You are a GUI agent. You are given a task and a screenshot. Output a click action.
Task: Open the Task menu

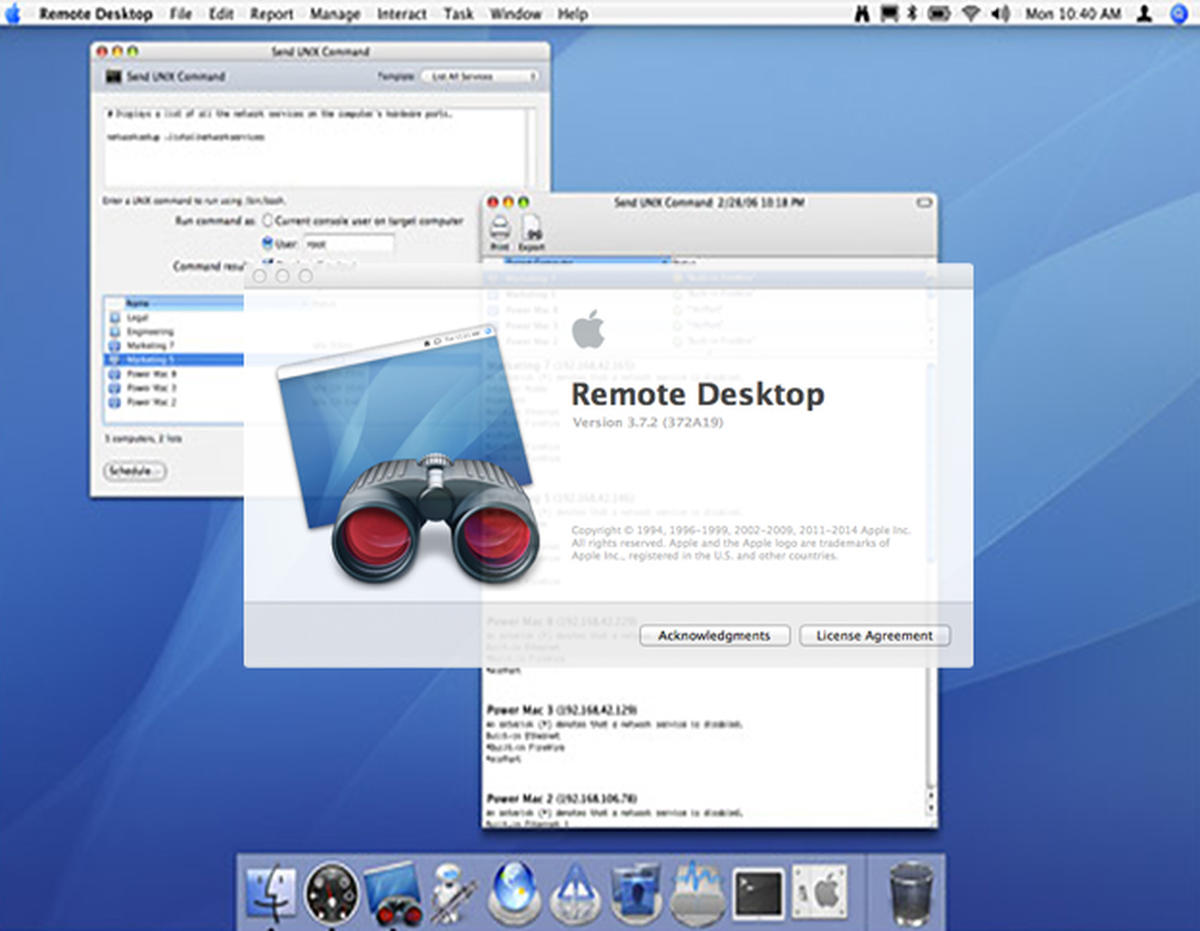[x=459, y=14]
